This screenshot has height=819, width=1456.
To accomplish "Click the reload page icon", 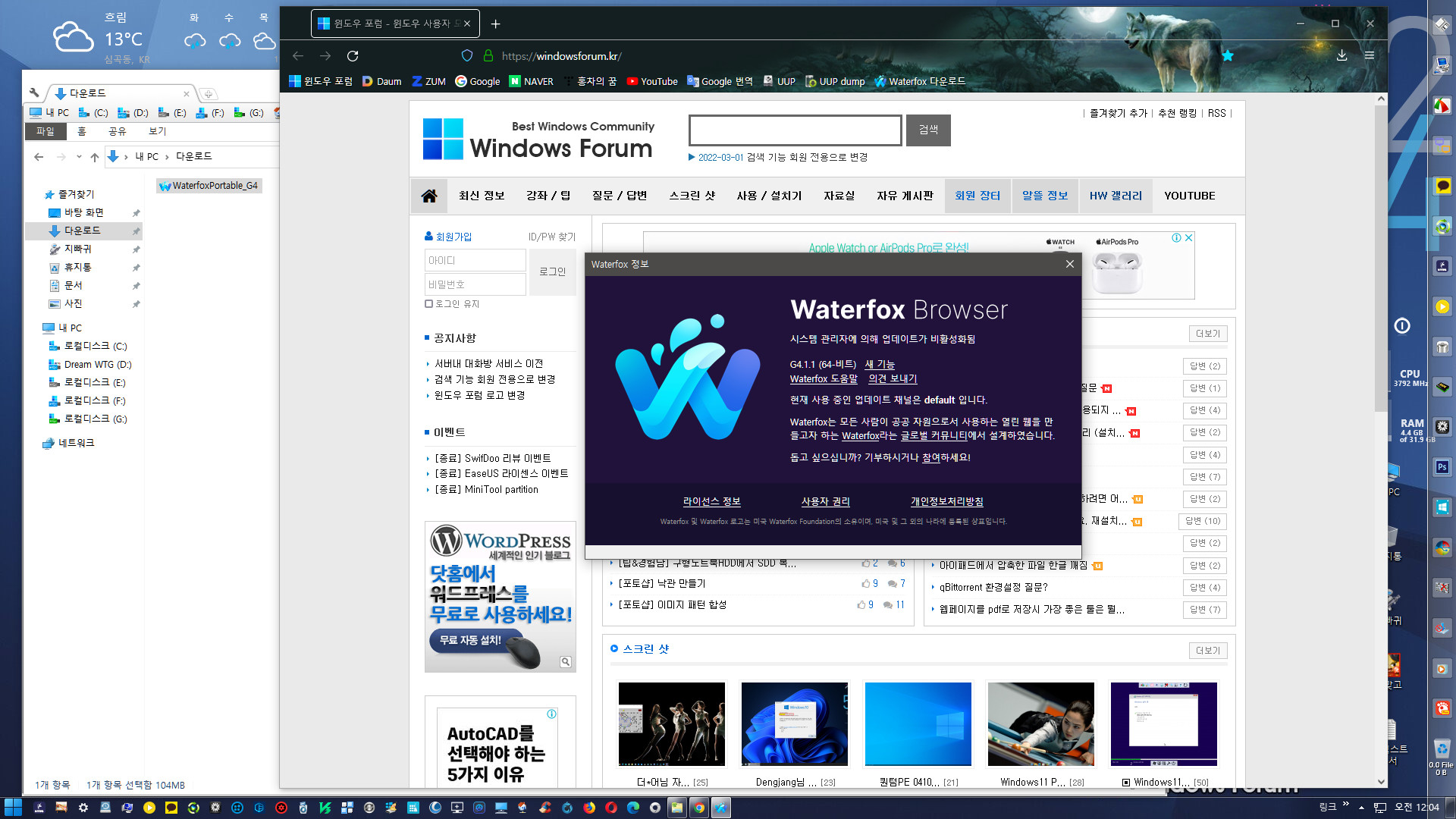I will tap(354, 55).
